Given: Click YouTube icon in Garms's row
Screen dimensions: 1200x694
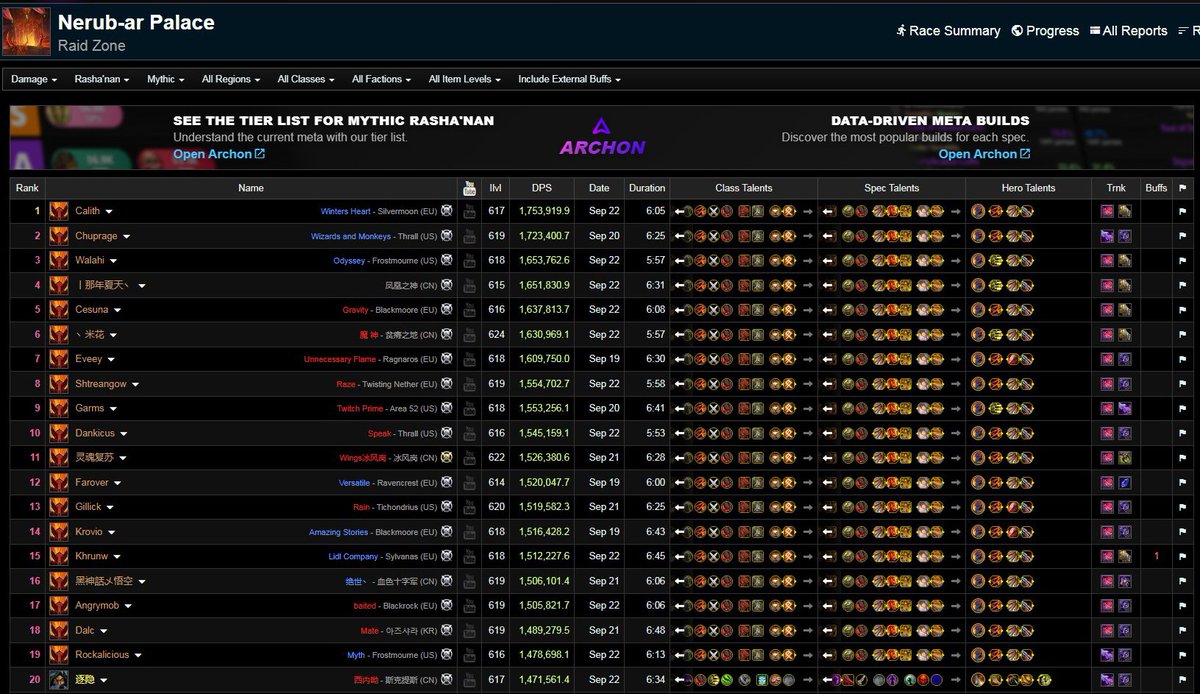Looking at the screenshot, I should pos(470,408).
